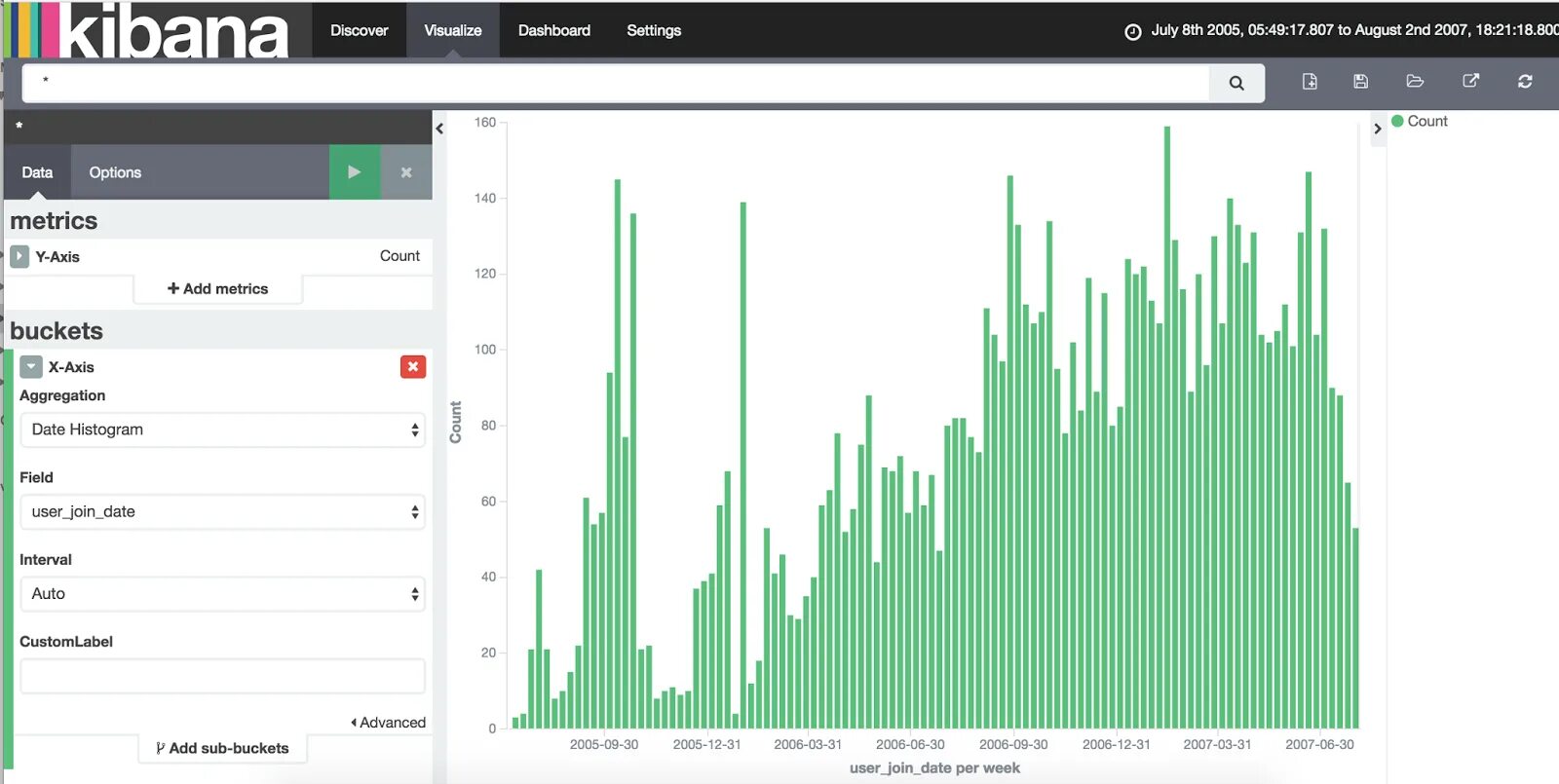The height and width of the screenshot is (784, 1559).
Task: Switch to the Options tab
Action: (115, 172)
